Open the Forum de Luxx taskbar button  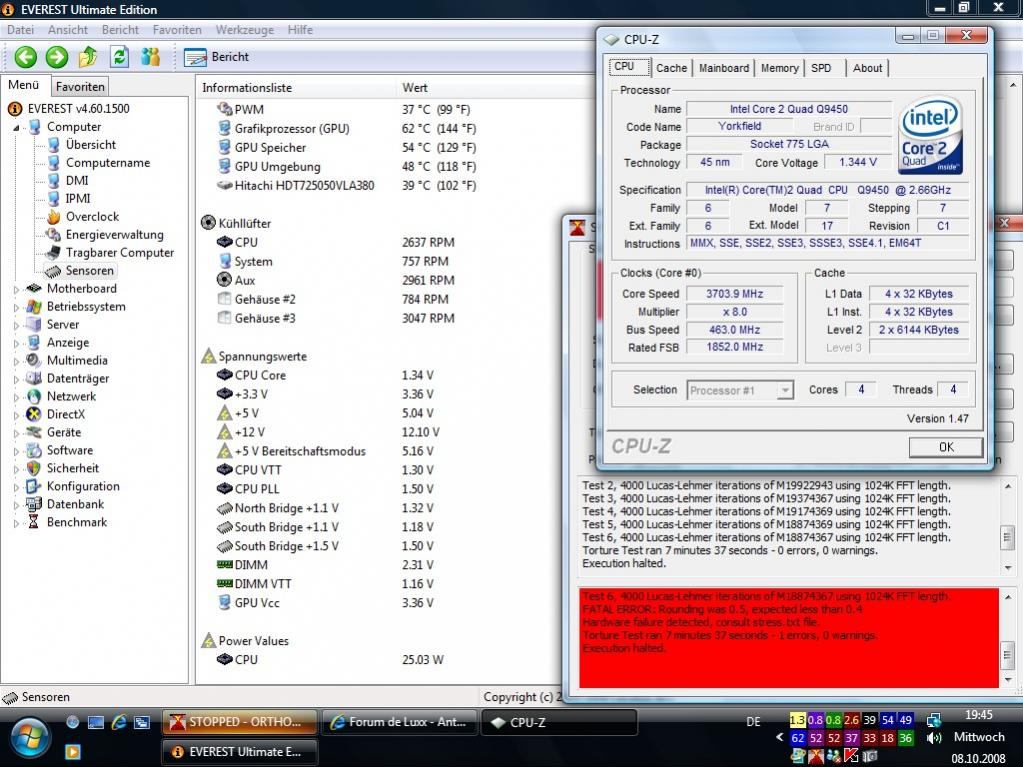pyautogui.click(x=400, y=722)
